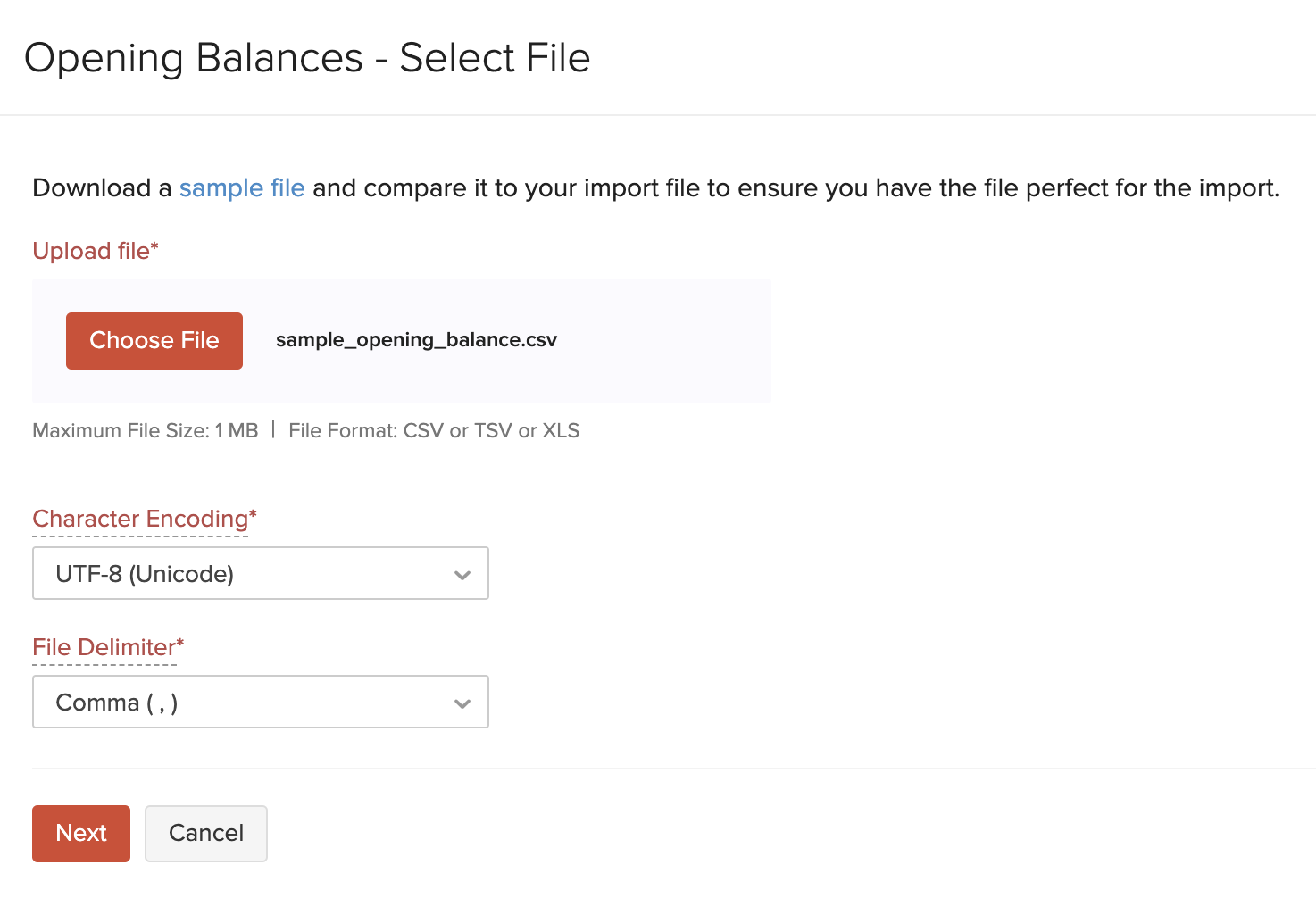Open the UTF-8 (Unicode) encoding selector

pos(260,573)
